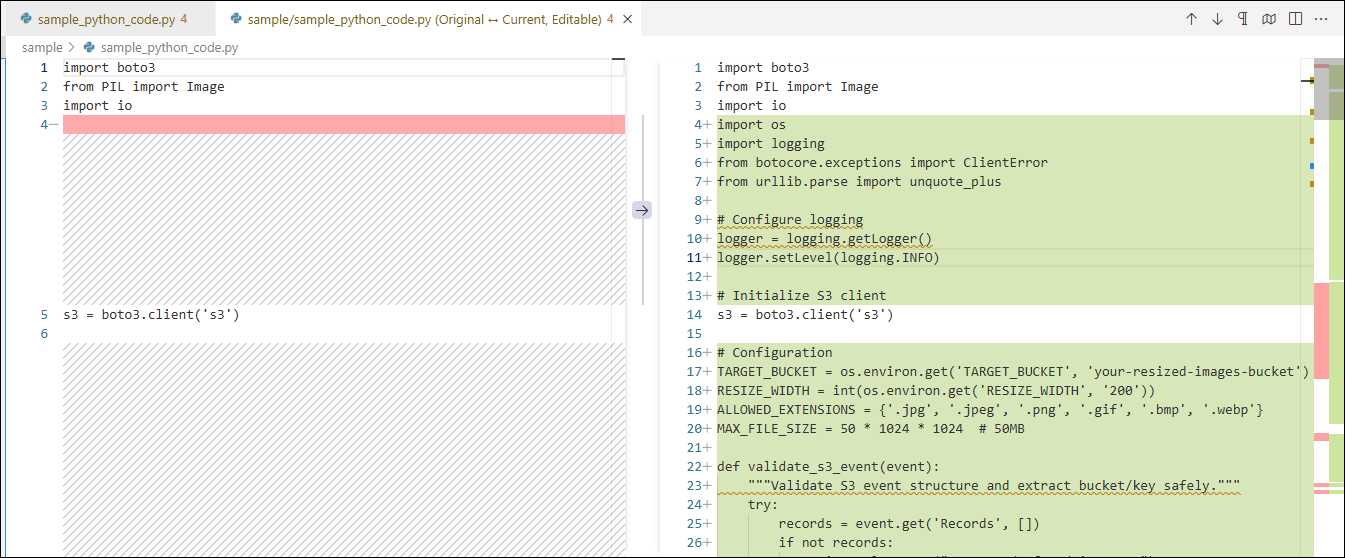Open the More Actions ellipsis menu

point(1321,19)
